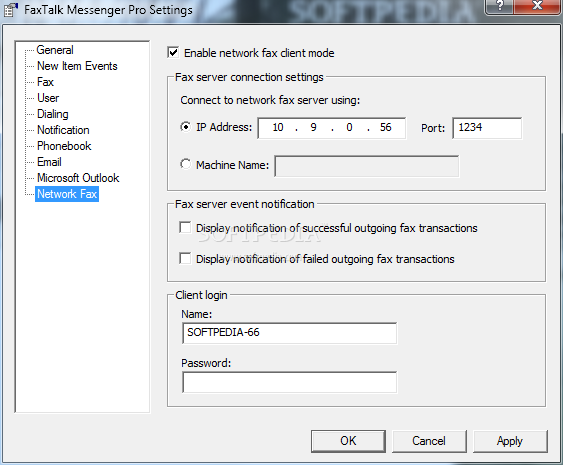Open Microsoft Outlook settings
Viewport: 563px width, 465px height.
pos(78,178)
